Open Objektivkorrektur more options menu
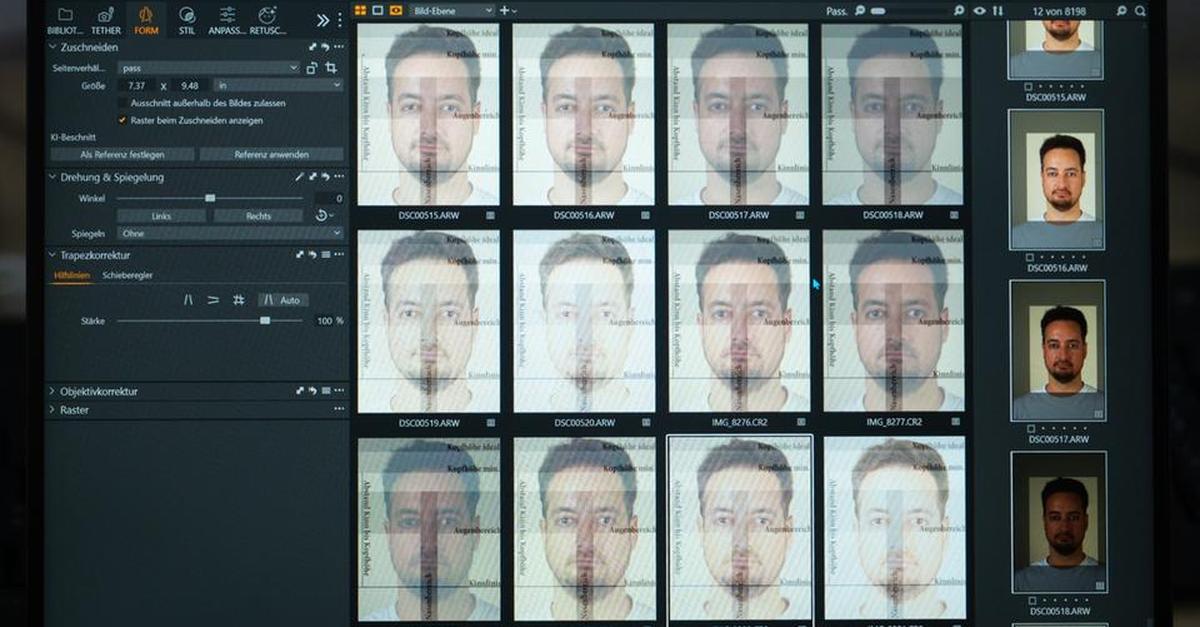 pos(339,391)
